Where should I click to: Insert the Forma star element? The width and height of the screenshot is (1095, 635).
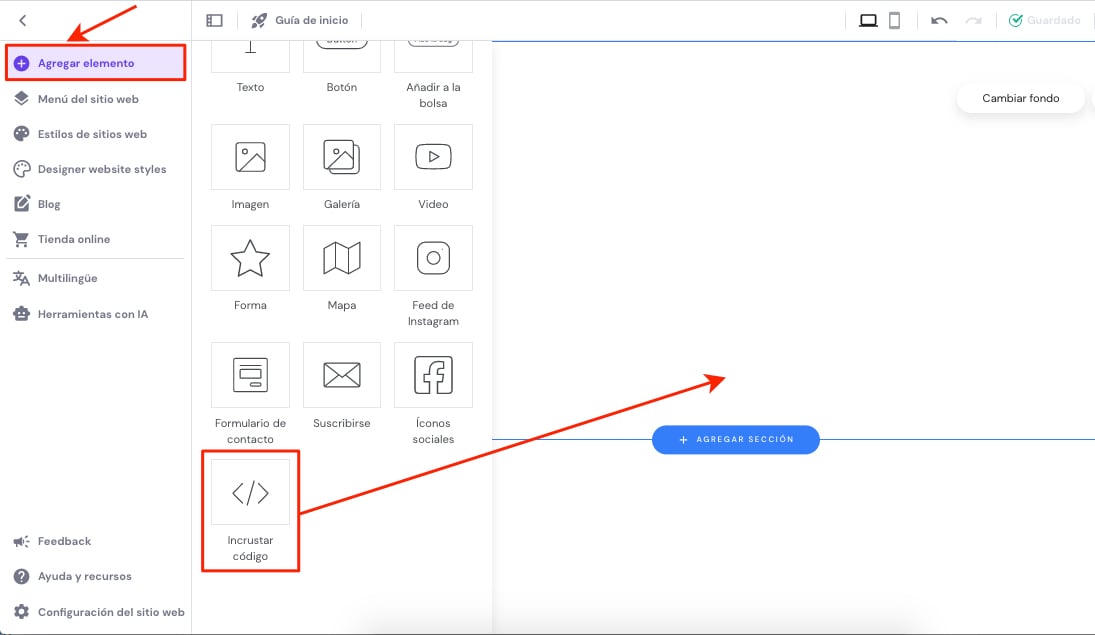[250, 259]
